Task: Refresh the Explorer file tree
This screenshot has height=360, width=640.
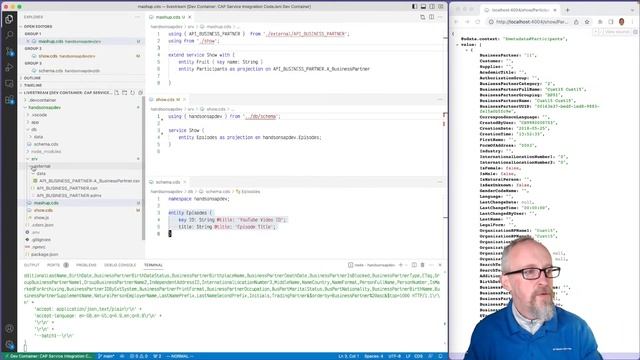Action: point(132,93)
